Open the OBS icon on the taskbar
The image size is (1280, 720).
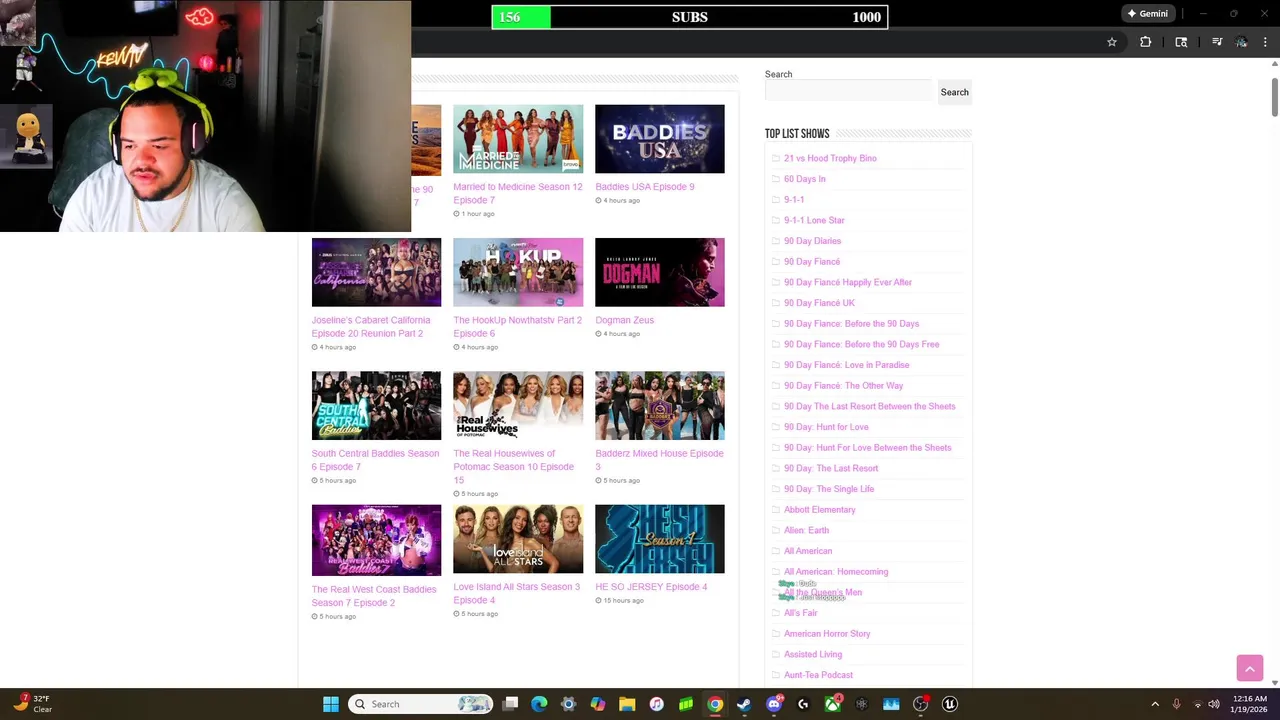[920, 704]
